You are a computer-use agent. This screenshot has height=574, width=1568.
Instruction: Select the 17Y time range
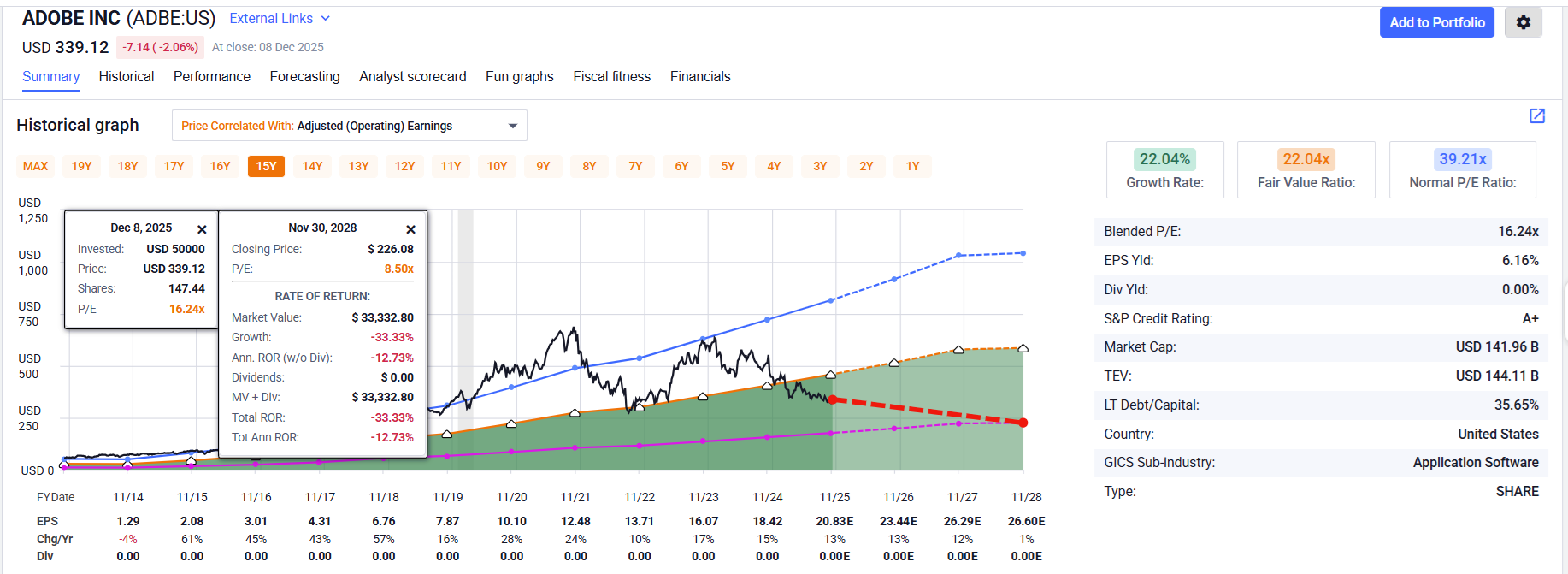[x=174, y=166]
